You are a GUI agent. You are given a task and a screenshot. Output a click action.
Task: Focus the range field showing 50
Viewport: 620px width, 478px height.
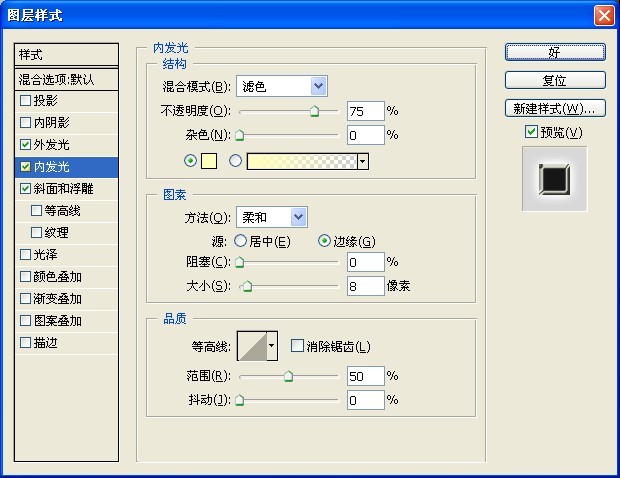[x=366, y=376]
